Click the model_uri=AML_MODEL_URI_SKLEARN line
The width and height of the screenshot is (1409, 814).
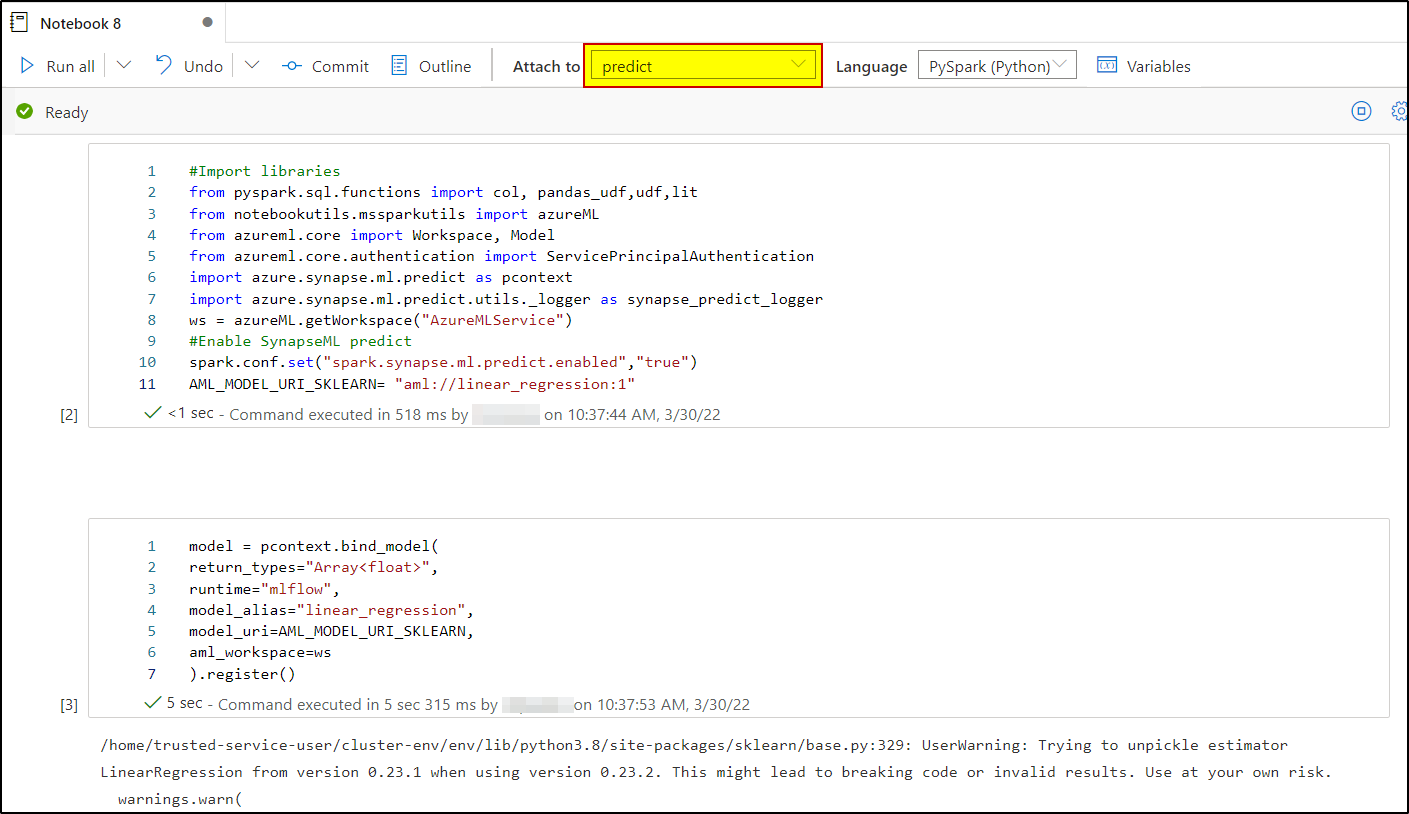(330, 631)
